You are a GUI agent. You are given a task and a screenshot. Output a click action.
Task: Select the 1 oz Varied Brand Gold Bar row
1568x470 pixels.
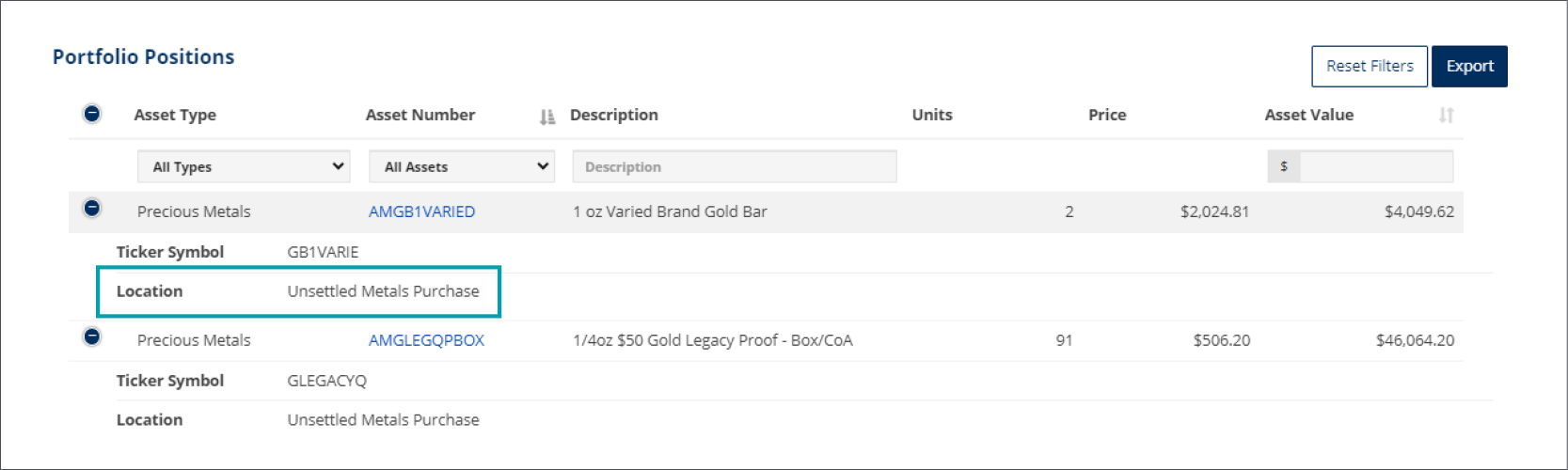pos(670,211)
